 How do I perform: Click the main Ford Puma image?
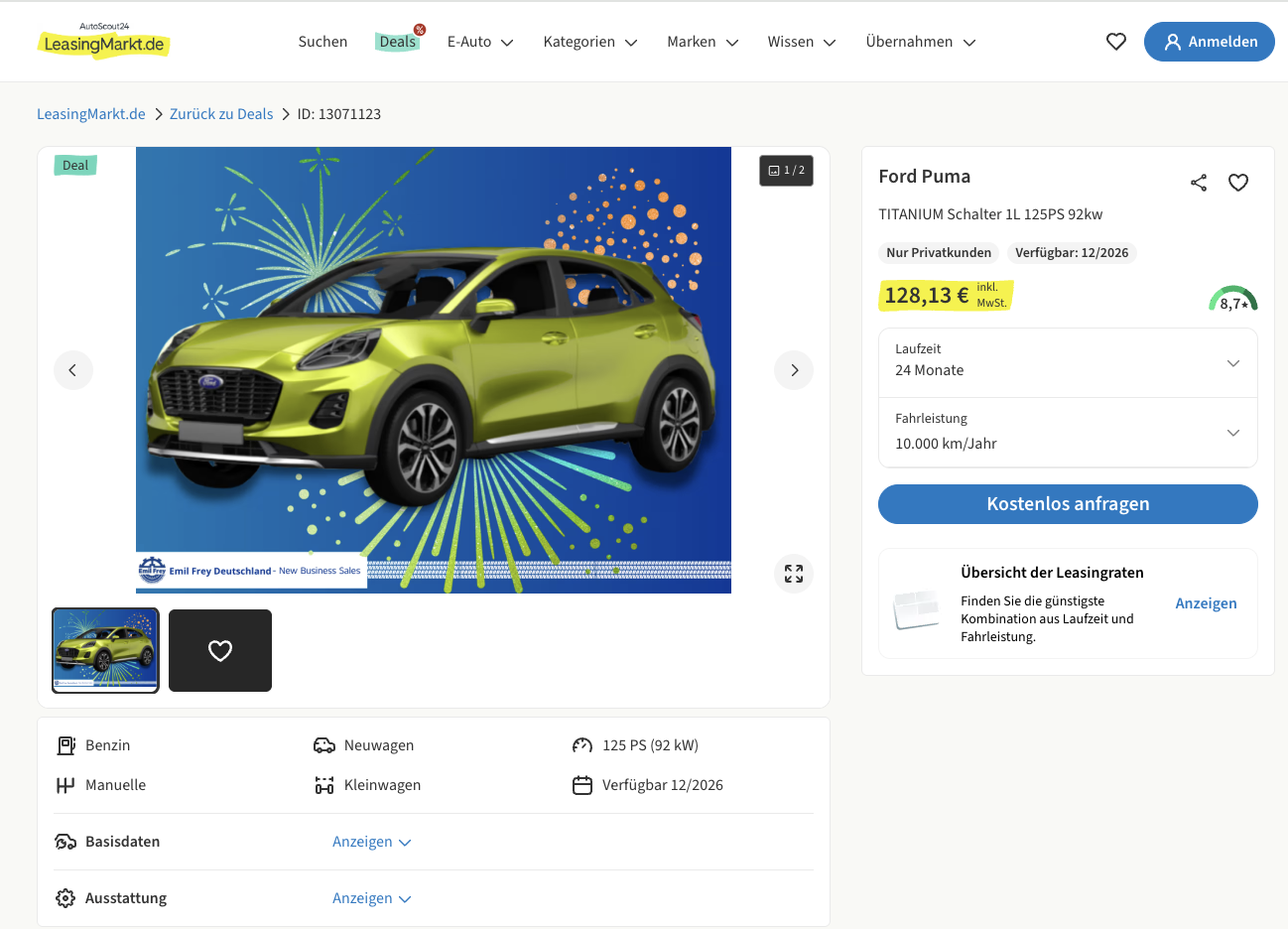[434, 370]
